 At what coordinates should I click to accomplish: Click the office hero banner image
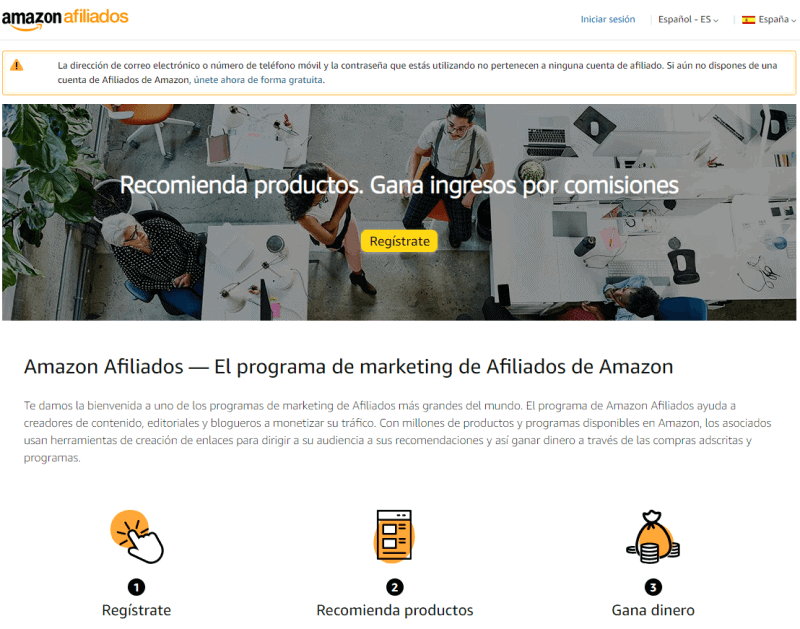pos(399,212)
